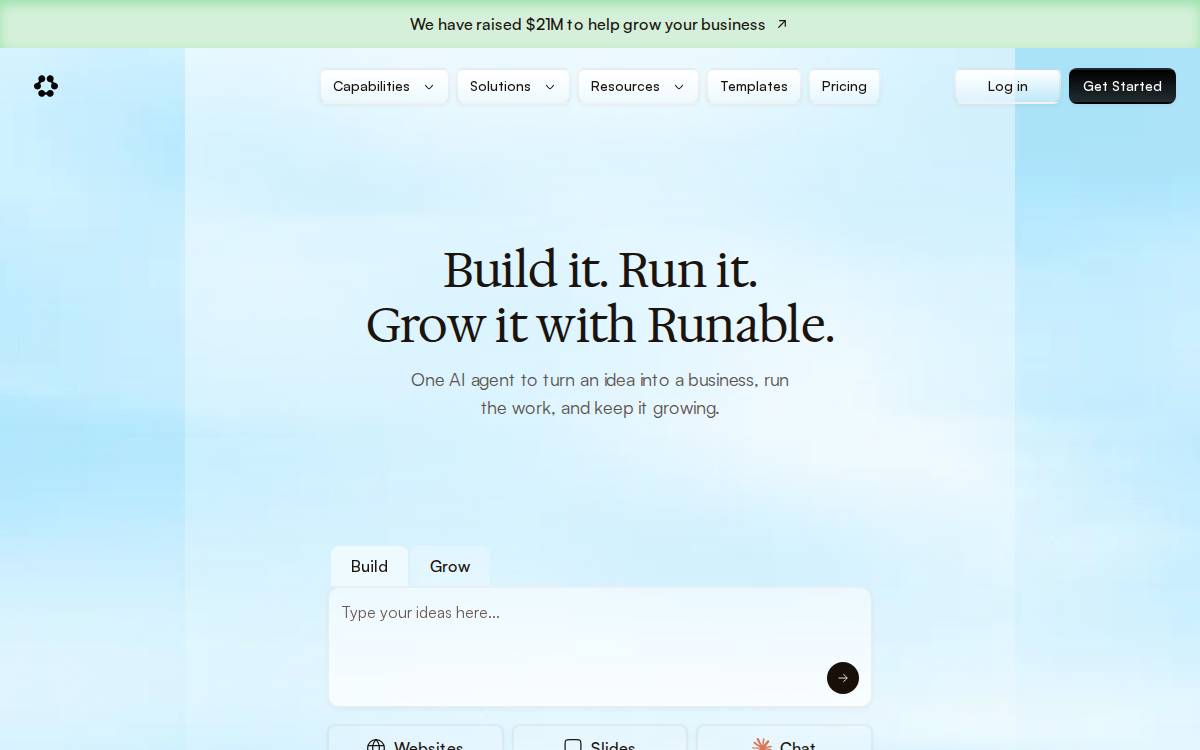1200x750 pixels.
Task: Click the Websites globe icon
Action: (376, 744)
